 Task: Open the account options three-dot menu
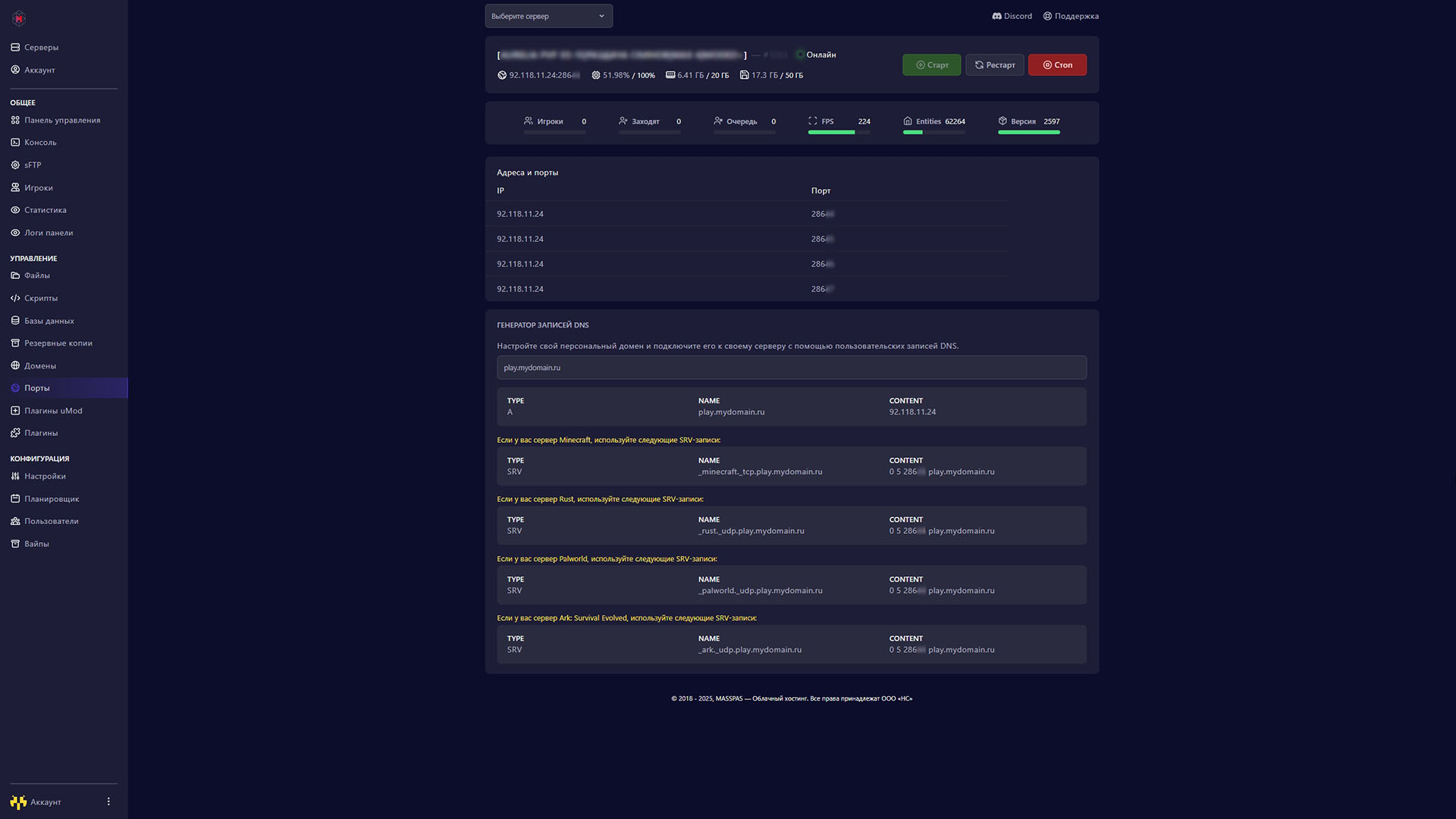pyautogui.click(x=108, y=802)
